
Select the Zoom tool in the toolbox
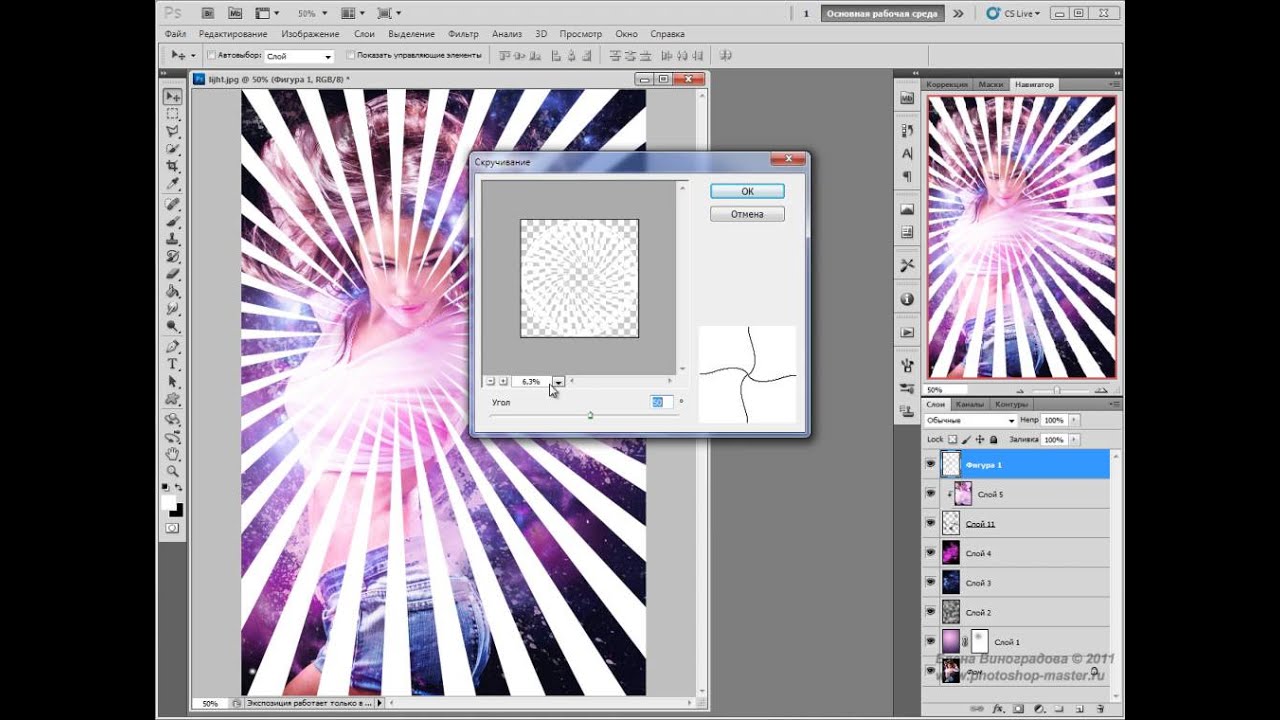[x=173, y=471]
